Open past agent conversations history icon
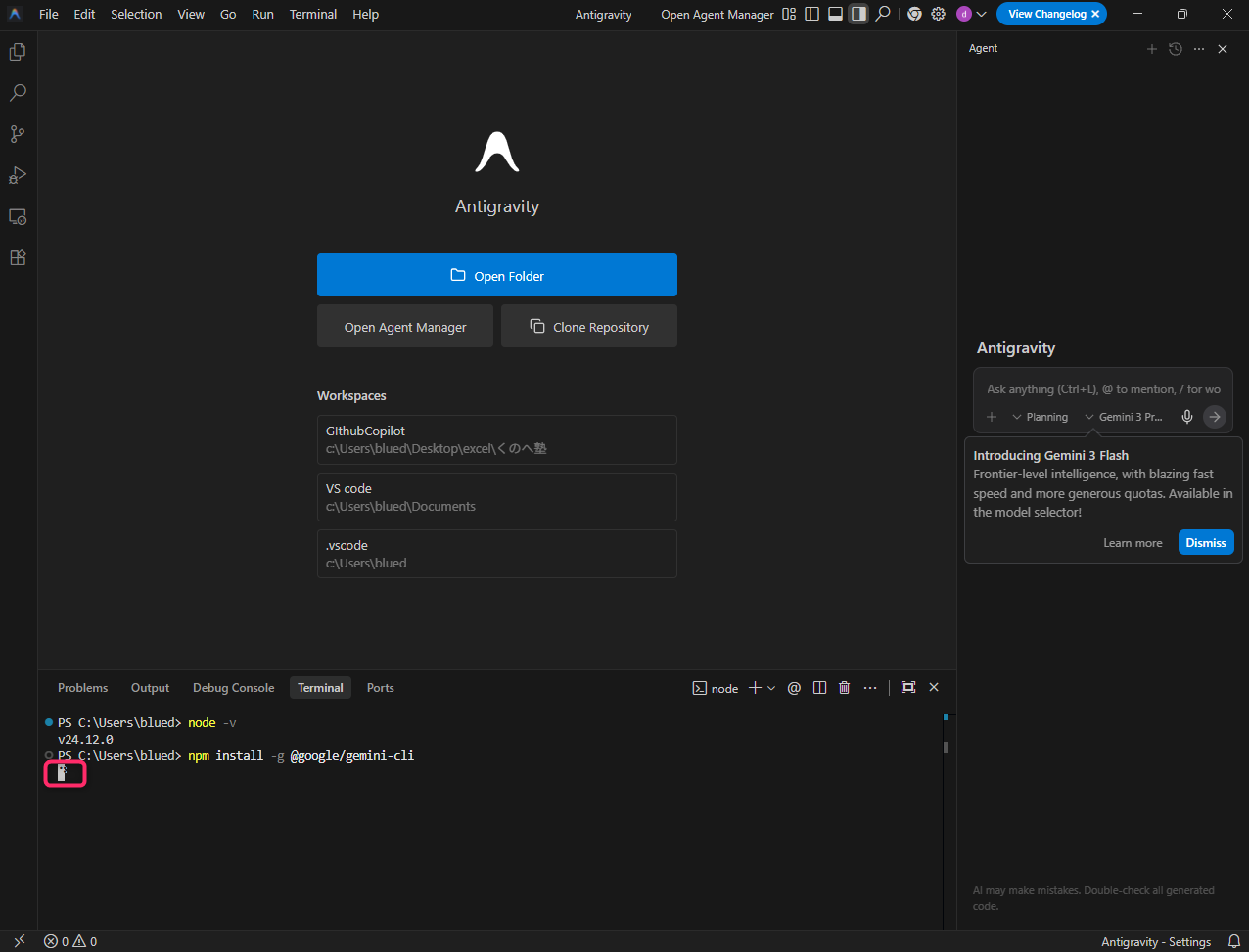Viewport: 1249px width, 952px height. 1176,49
